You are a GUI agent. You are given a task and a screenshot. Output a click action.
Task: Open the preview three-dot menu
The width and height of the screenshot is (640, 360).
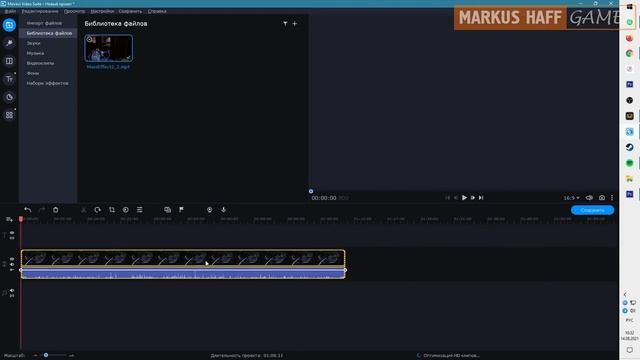(612, 198)
